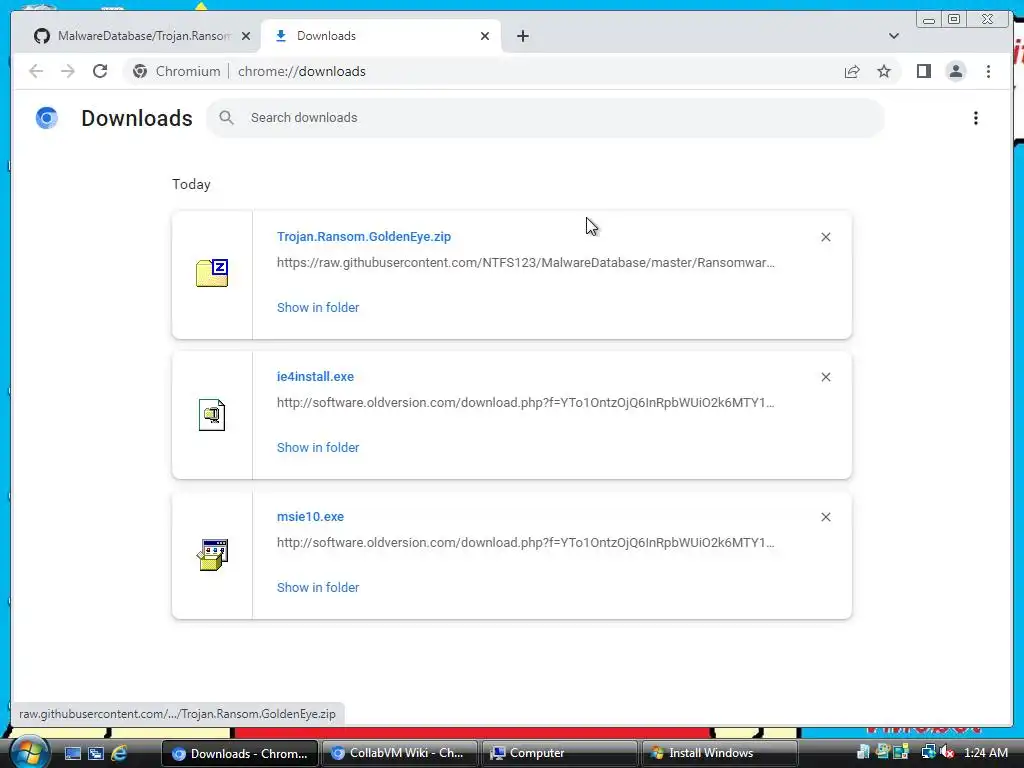Open a new browser tab

click(x=522, y=36)
